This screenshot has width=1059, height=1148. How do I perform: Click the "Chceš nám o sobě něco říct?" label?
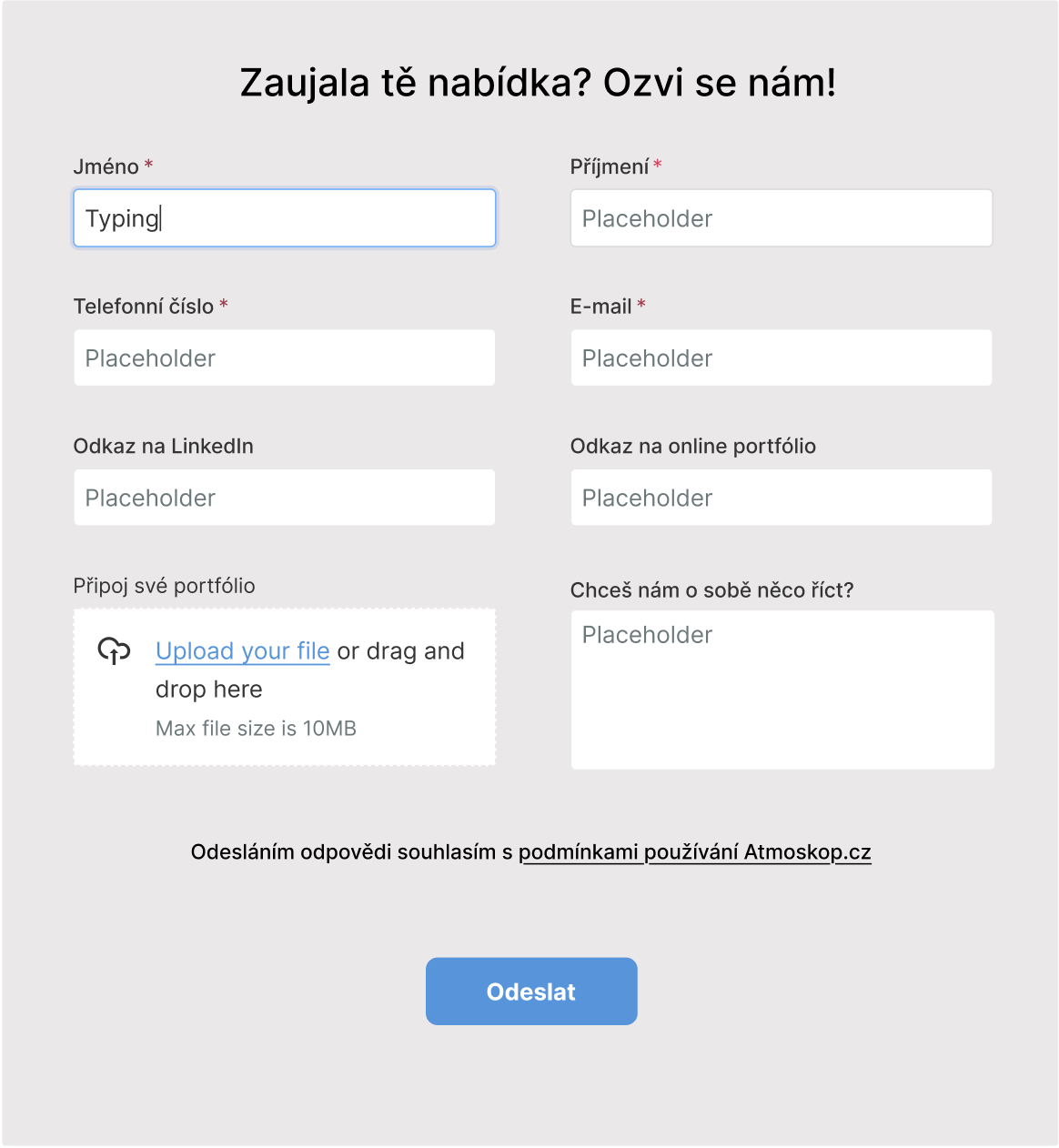(x=711, y=590)
